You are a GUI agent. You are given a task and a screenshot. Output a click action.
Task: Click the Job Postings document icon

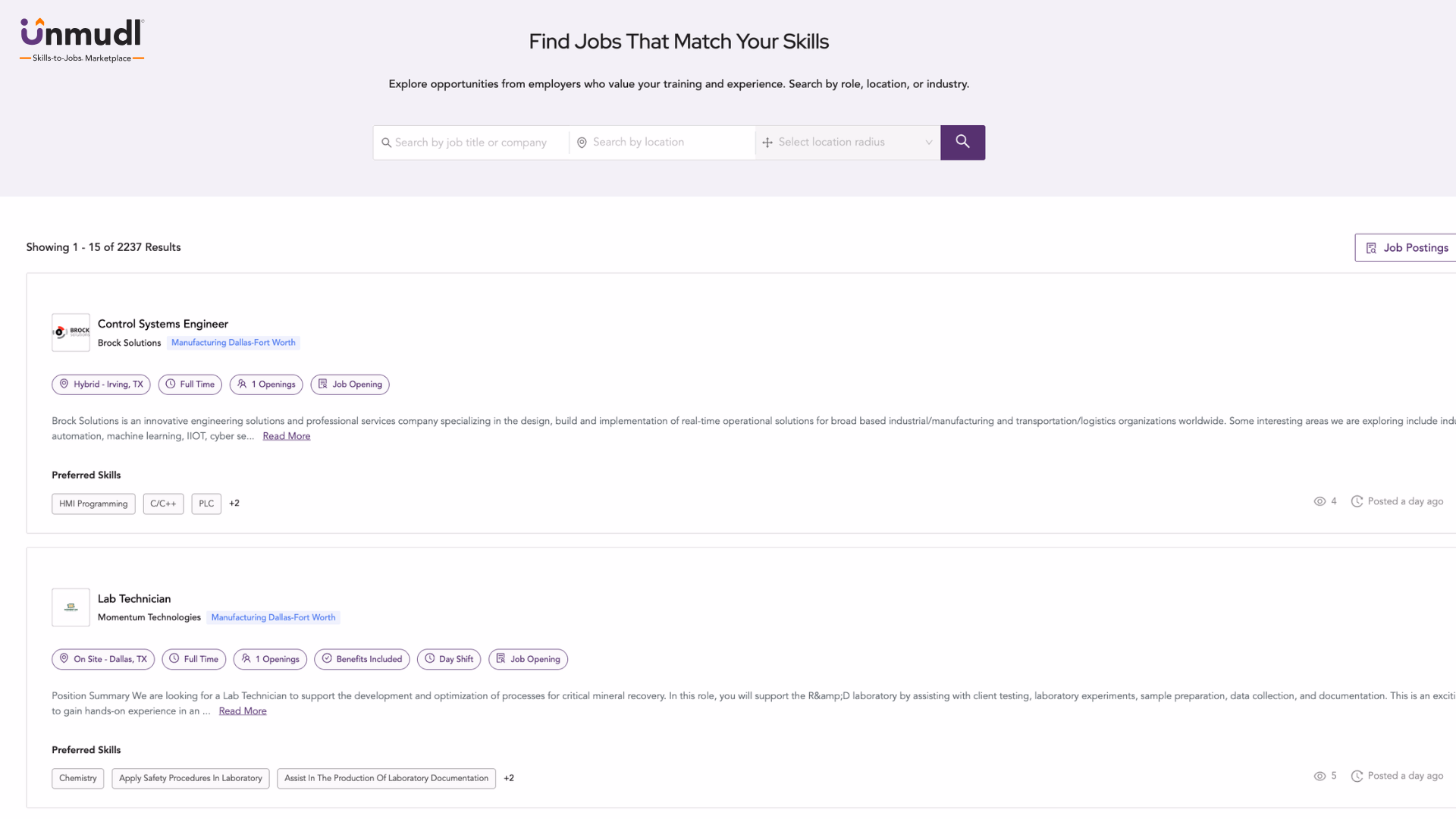(x=1371, y=248)
